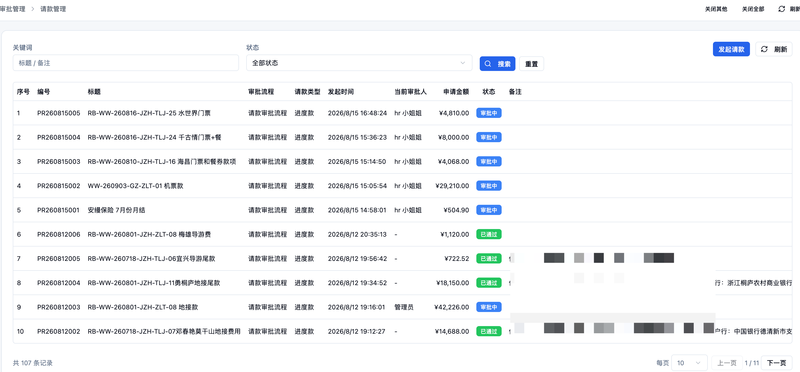
Task: Open the 全部状态 status dropdown
Action: coord(359,63)
